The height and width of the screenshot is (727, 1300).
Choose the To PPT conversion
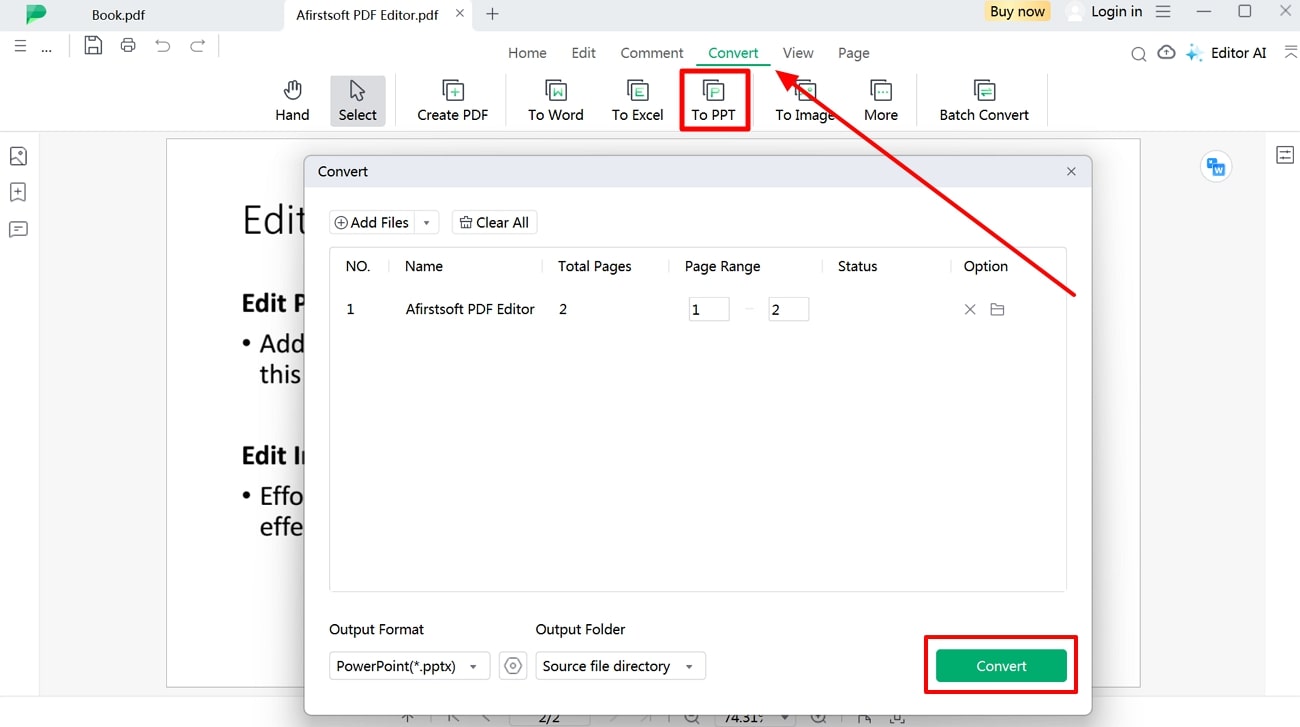(714, 101)
